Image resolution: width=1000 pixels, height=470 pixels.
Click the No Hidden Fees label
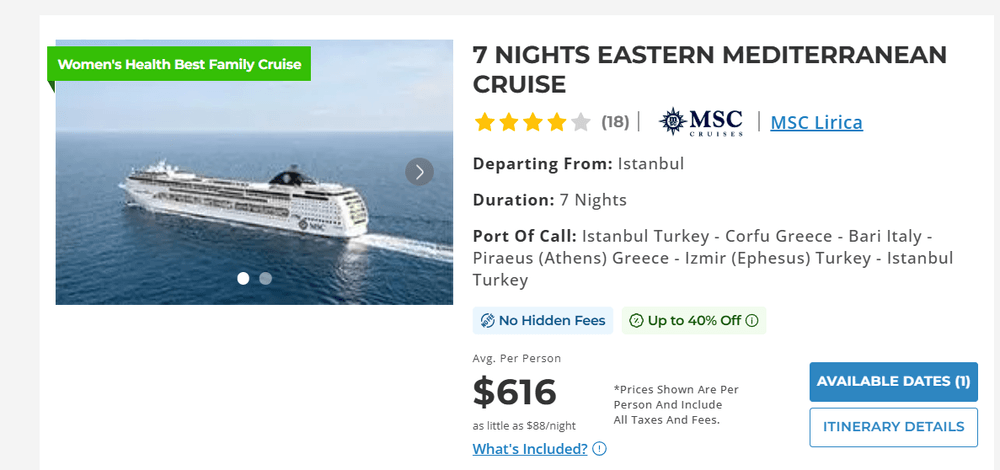pos(552,321)
